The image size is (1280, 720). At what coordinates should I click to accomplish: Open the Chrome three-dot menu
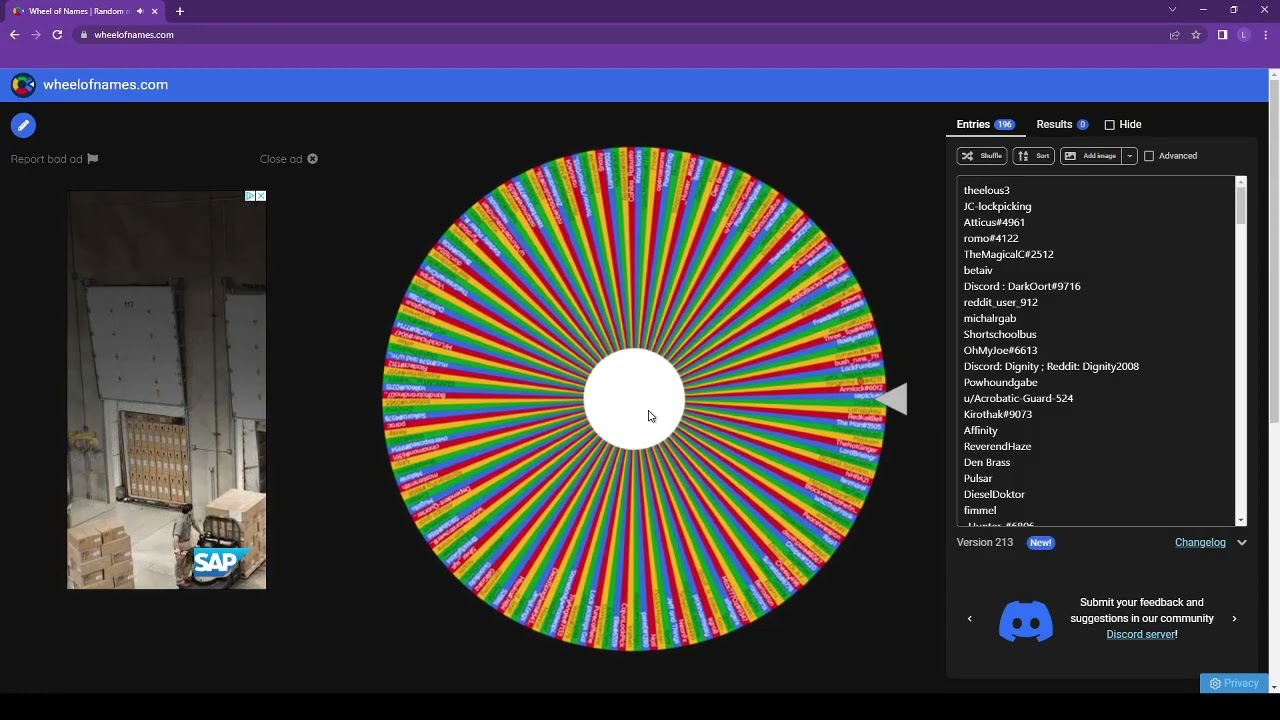1266,35
